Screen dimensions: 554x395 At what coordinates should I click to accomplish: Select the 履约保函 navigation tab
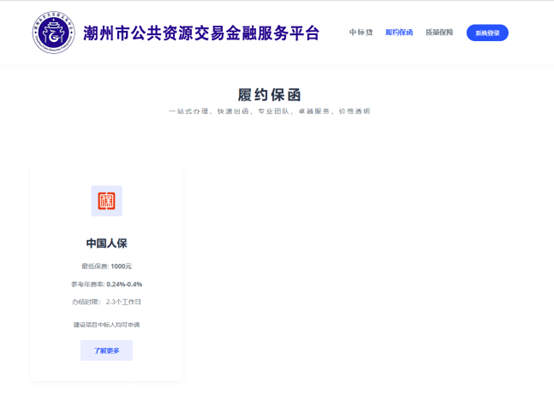[x=399, y=33]
